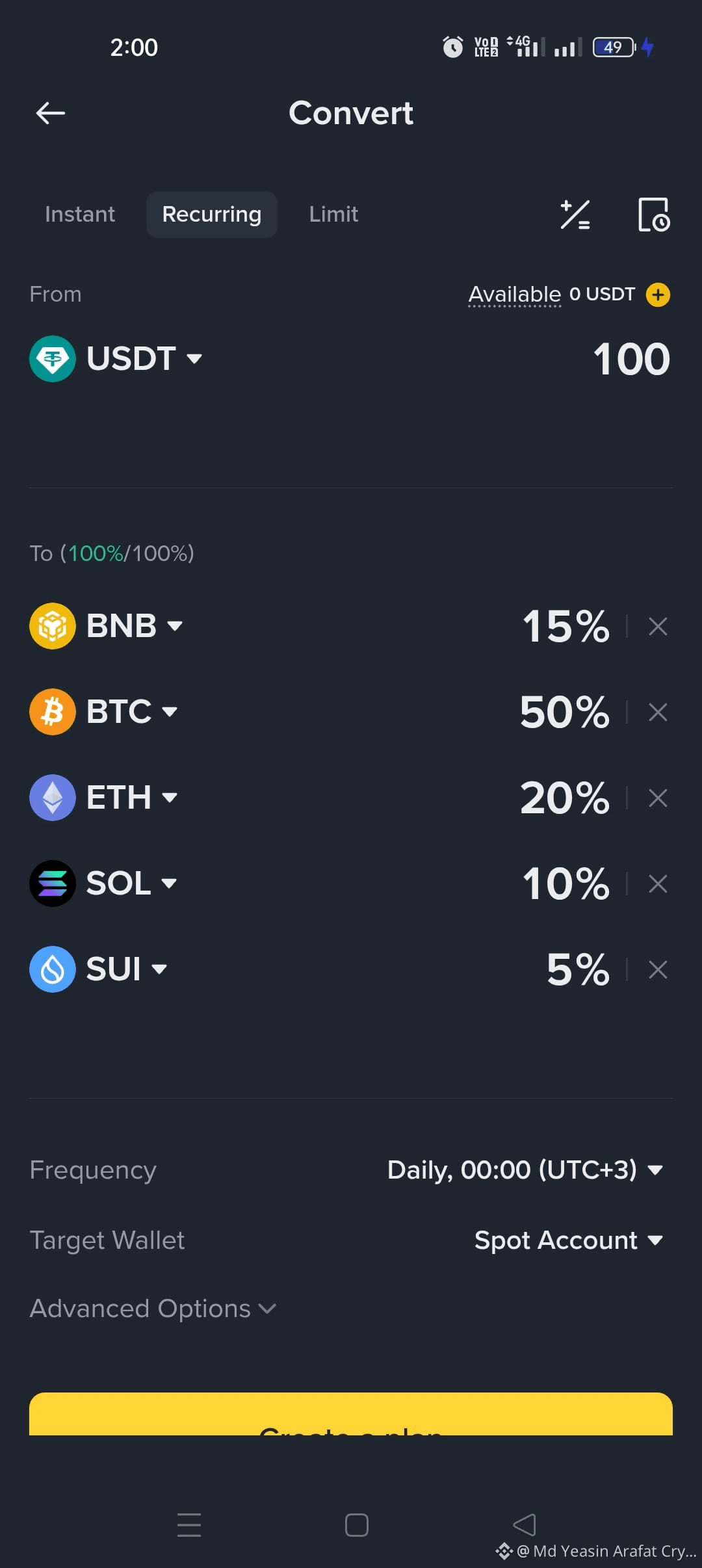Viewport: 702px width, 1568px height.
Task: Edit the 100 USDT amount field
Action: 631,359
